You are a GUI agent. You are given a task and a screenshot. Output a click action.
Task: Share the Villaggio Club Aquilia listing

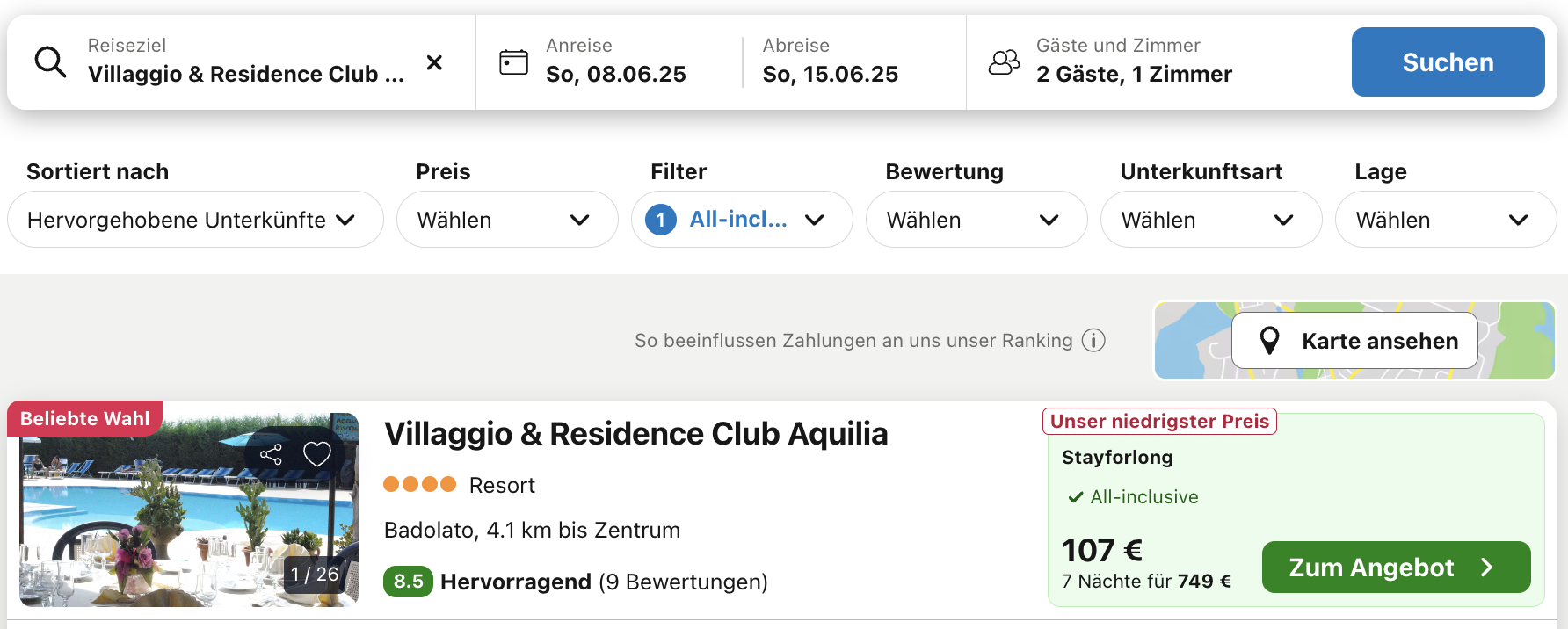pos(271,454)
